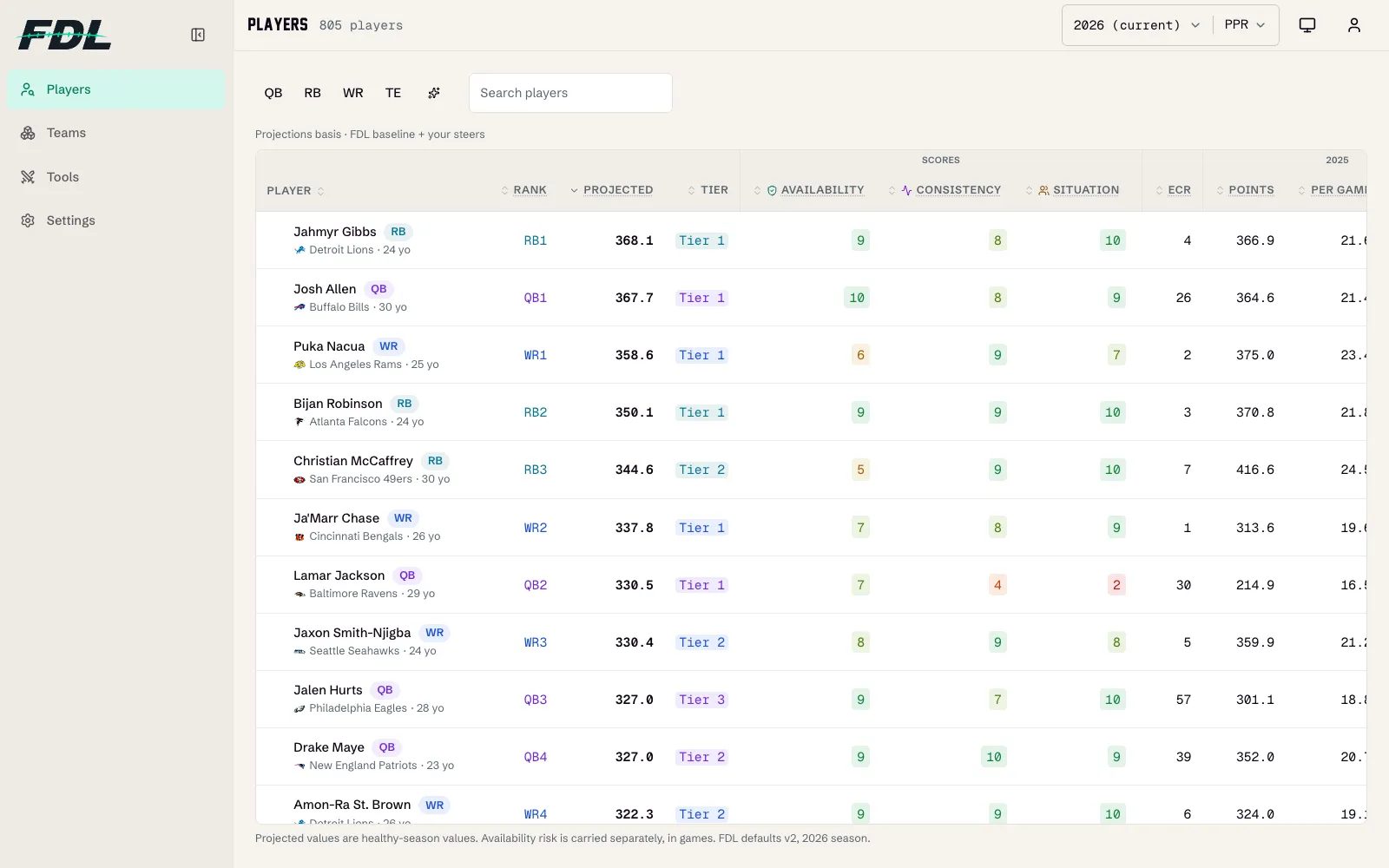Sort by the 2025 Points column

click(1245, 190)
